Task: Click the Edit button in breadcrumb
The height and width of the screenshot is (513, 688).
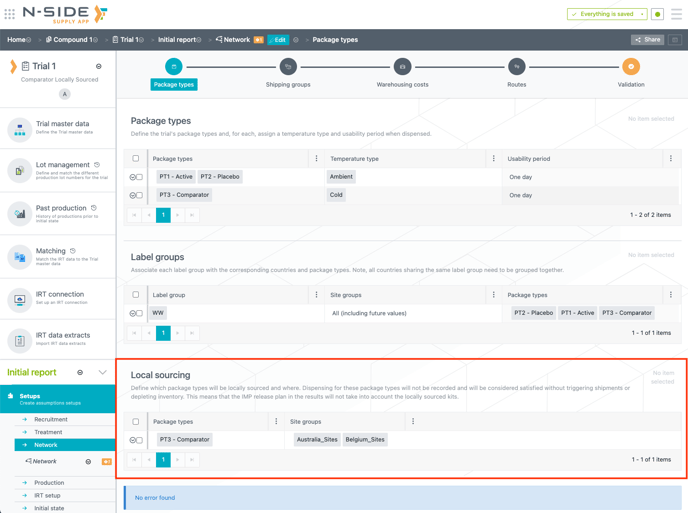Action: click(x=277, y=40)
